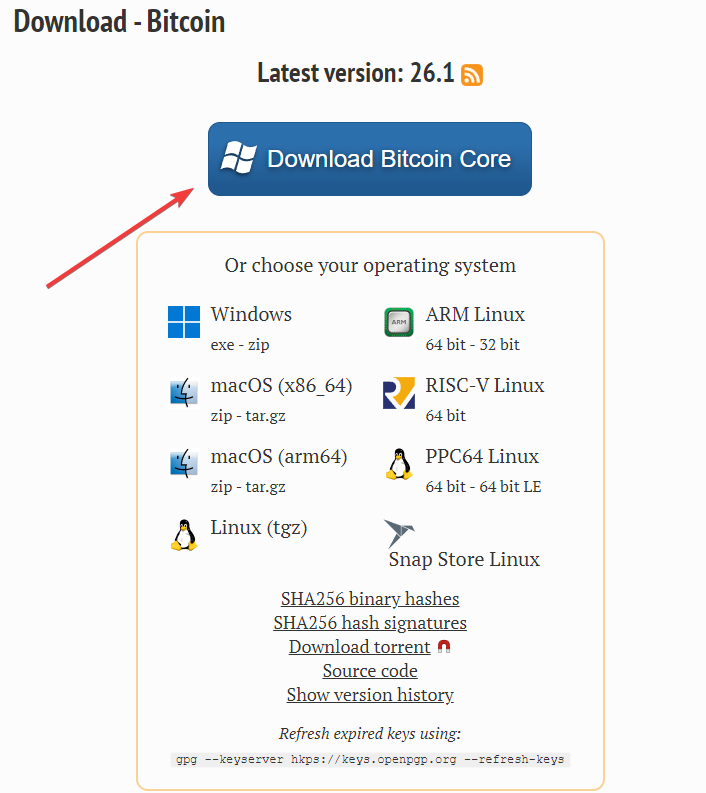
Task: Open the RSS feed icon
Action: (472, 75)
